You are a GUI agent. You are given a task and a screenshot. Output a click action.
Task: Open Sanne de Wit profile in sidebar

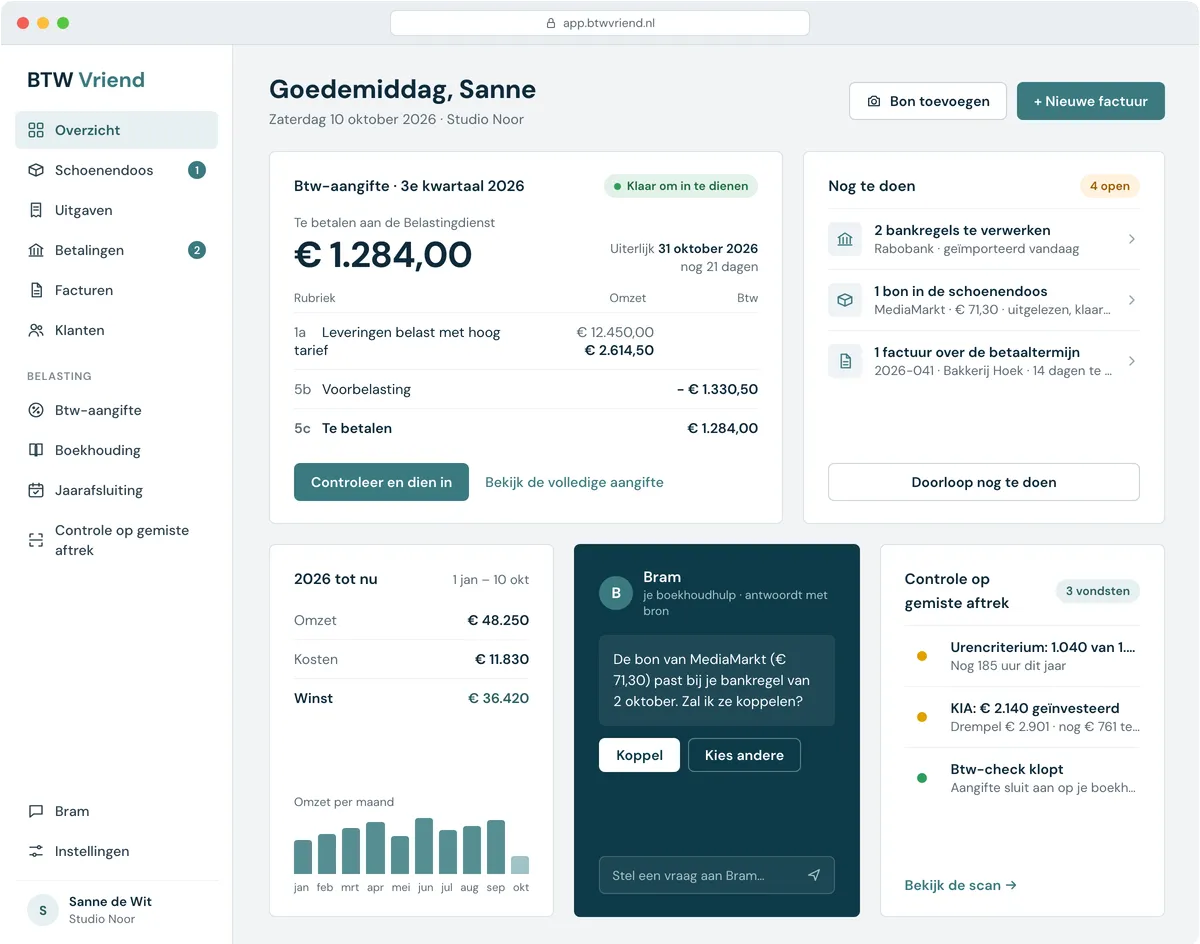pos(116,910)
